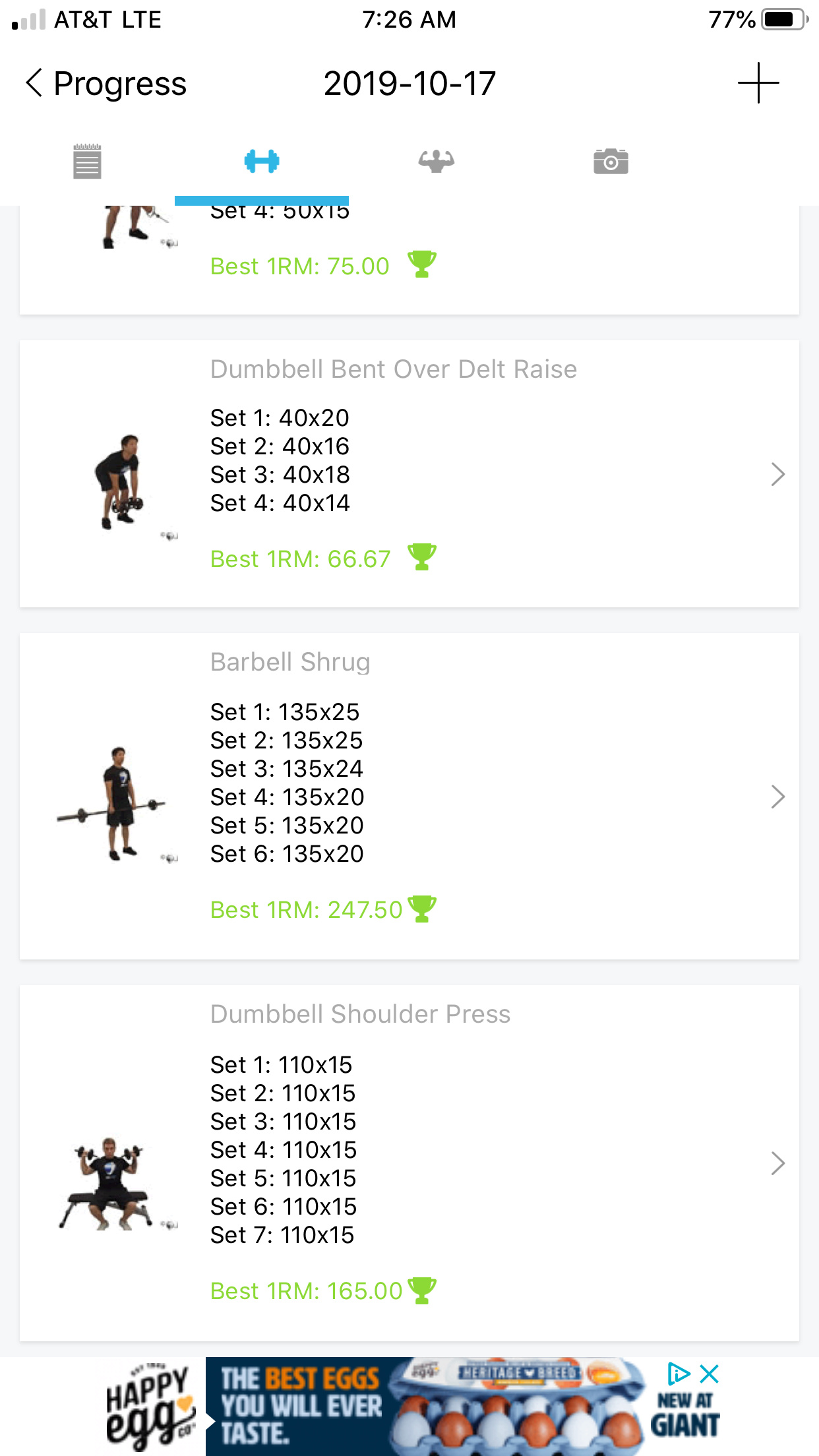The image size is (819, 1456).
Task: Open the camera photos tab
Action: click(x=611, y=162)
